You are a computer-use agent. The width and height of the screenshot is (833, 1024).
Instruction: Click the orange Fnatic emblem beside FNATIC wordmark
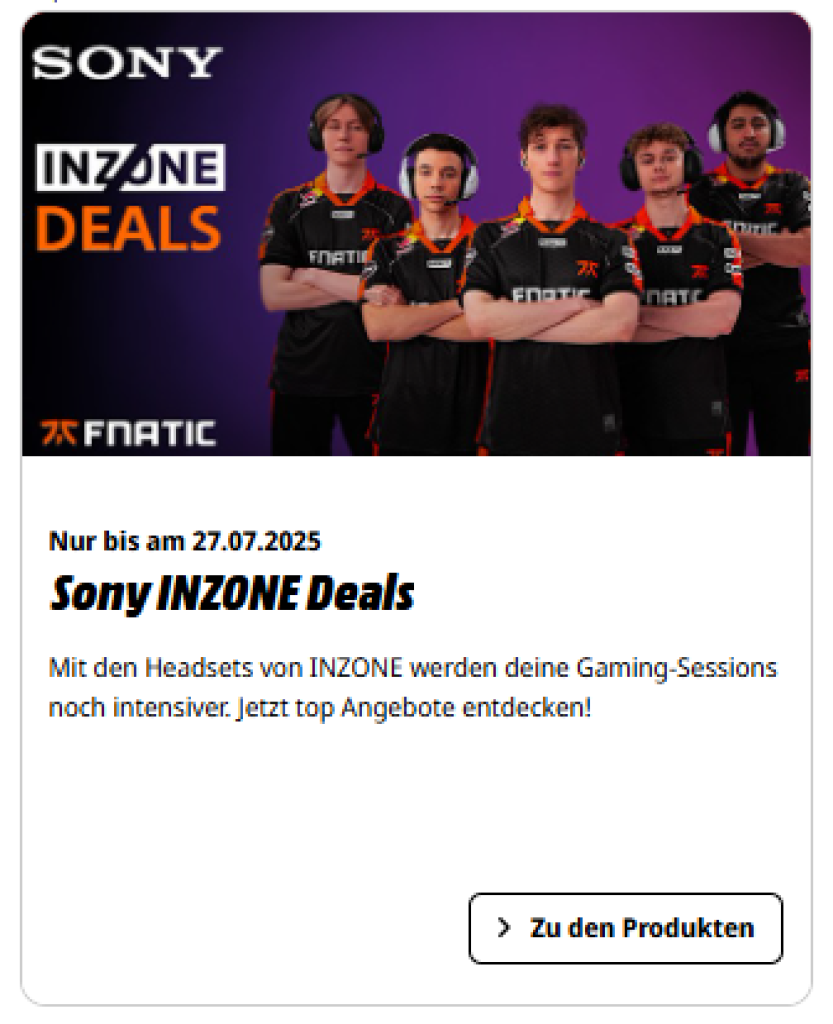pos(60,433)
